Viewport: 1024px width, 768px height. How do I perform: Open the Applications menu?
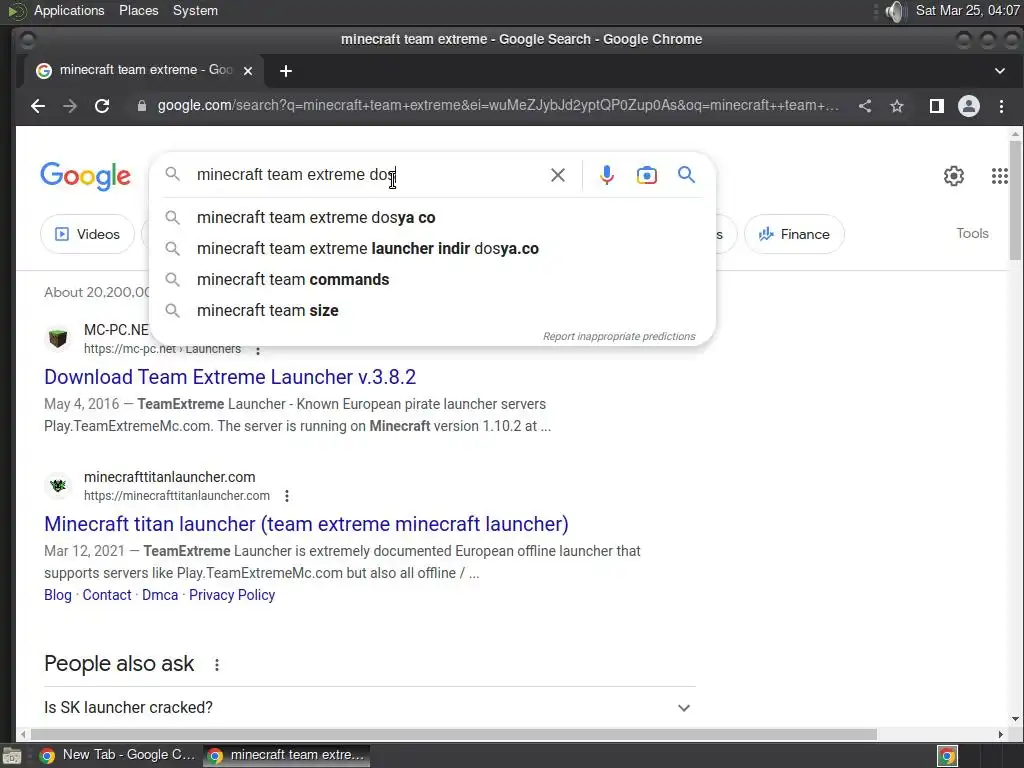click(x=69, y=10)
